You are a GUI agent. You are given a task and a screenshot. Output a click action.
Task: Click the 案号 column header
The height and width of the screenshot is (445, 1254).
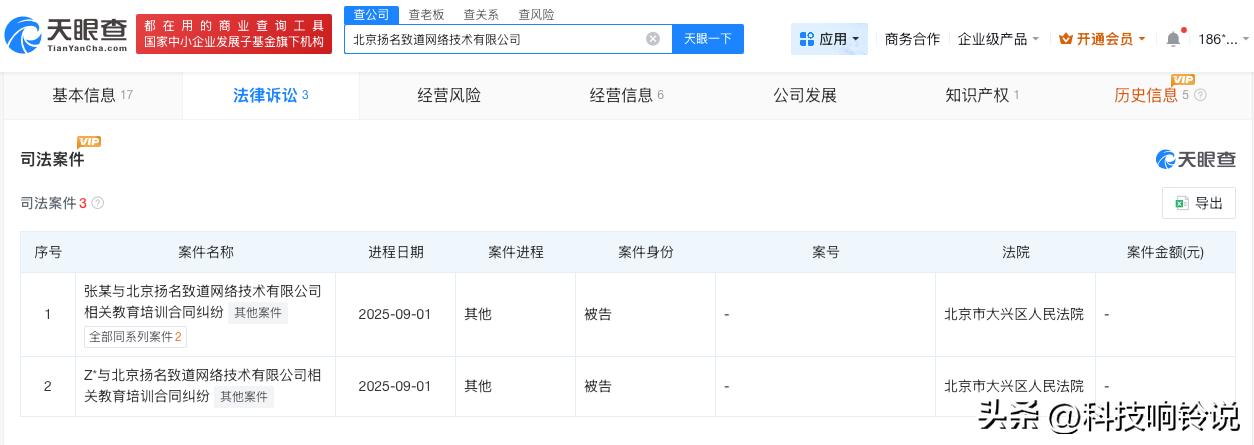(826, 252)
